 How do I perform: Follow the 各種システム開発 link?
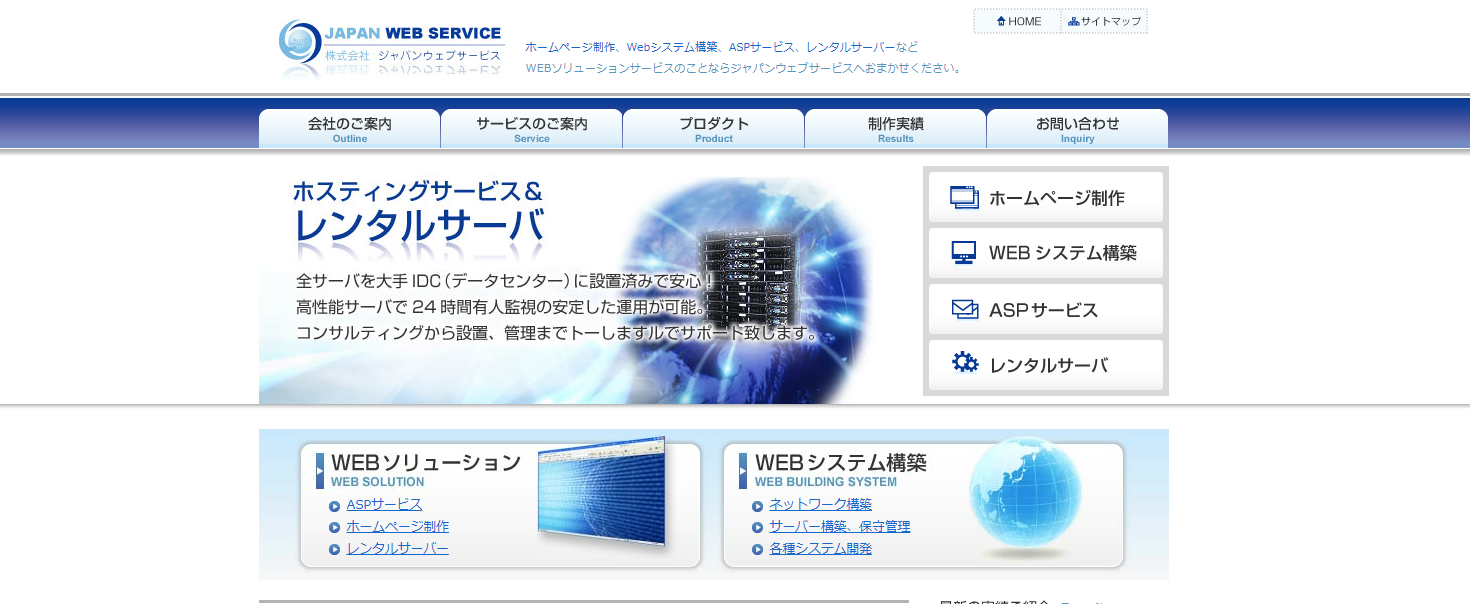[820, 549]
